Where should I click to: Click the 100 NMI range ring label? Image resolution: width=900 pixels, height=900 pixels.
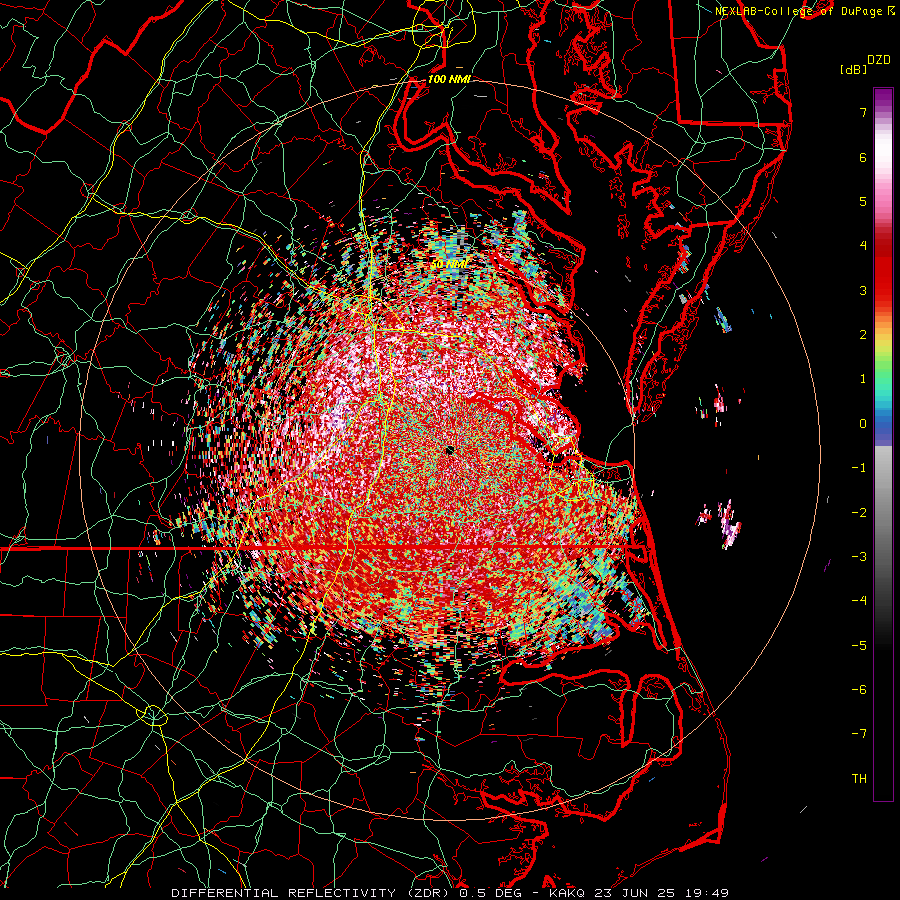point(449,79)
